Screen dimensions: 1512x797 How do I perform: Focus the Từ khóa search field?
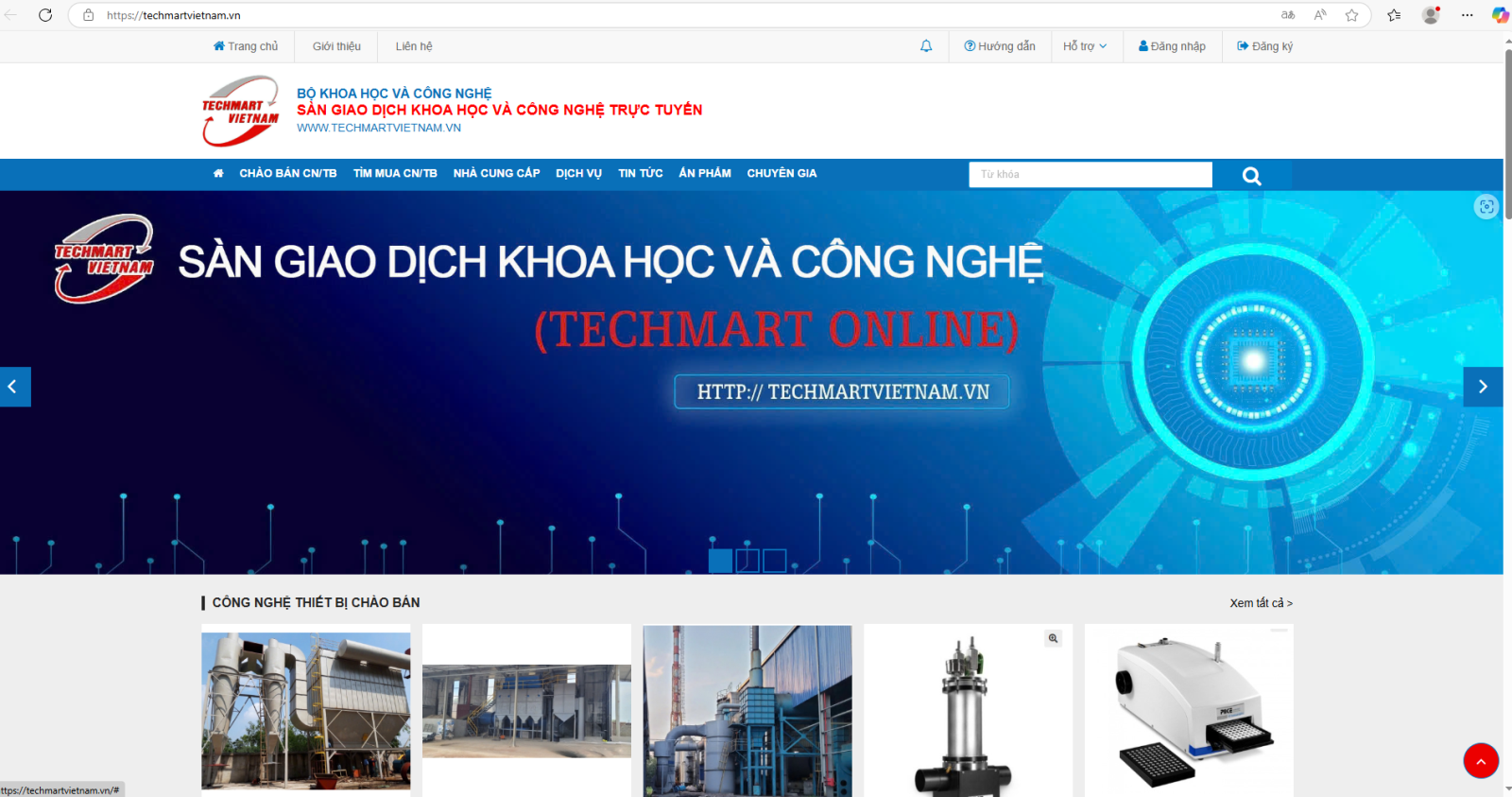pyautogui.click(x=1091, y=174)
